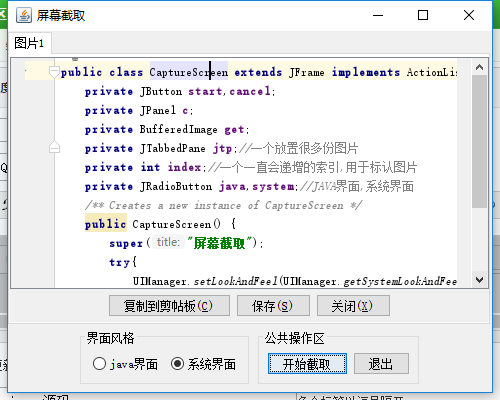Screen dimensions: 500x400
Task: Click the 界面风格 group label
Action: (110, 338)
